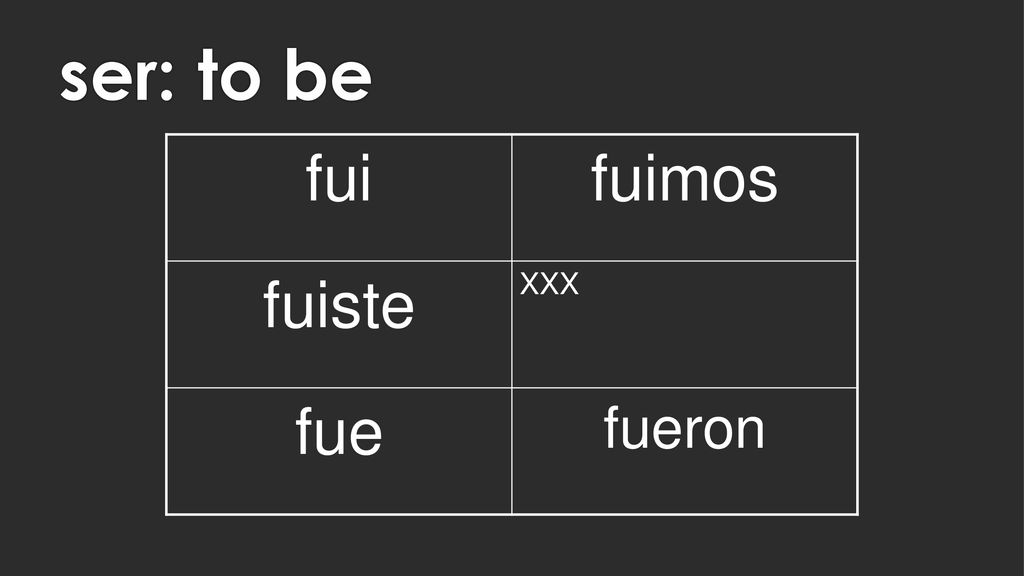Screen dimensions: 1024x576
Task: Click the "xxx" placeholder text
Action: coord(549,283)
